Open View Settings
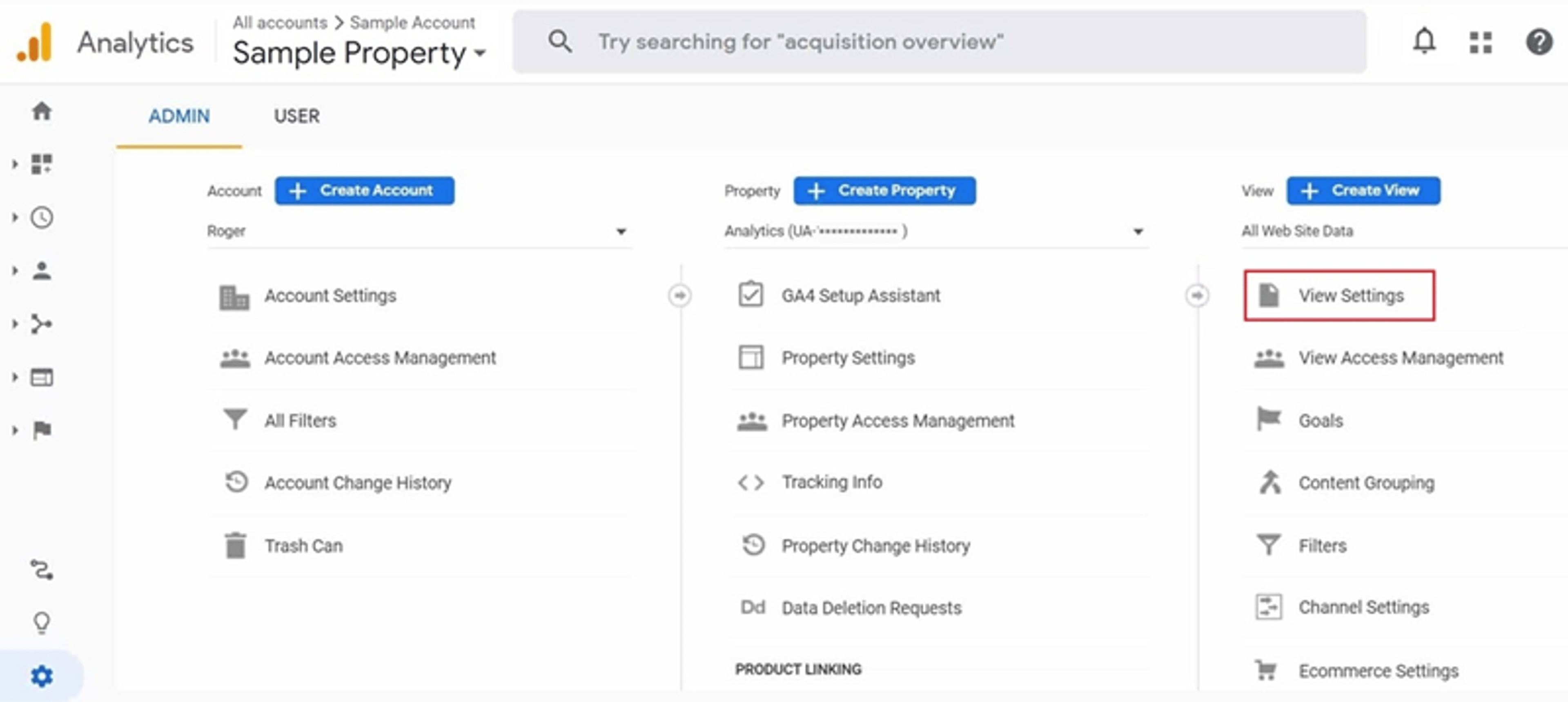Viewport: 1568px width, 702px height. 1339,295
